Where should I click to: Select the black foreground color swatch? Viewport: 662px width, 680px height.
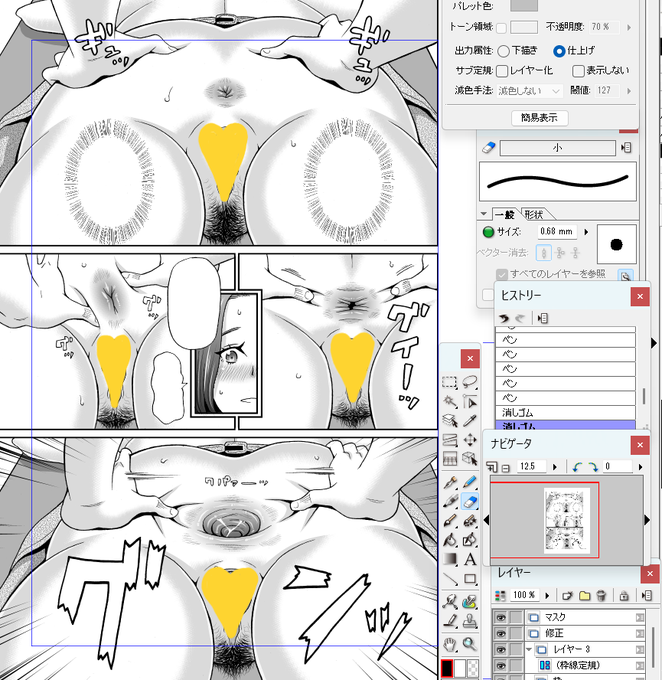(447, 669)
